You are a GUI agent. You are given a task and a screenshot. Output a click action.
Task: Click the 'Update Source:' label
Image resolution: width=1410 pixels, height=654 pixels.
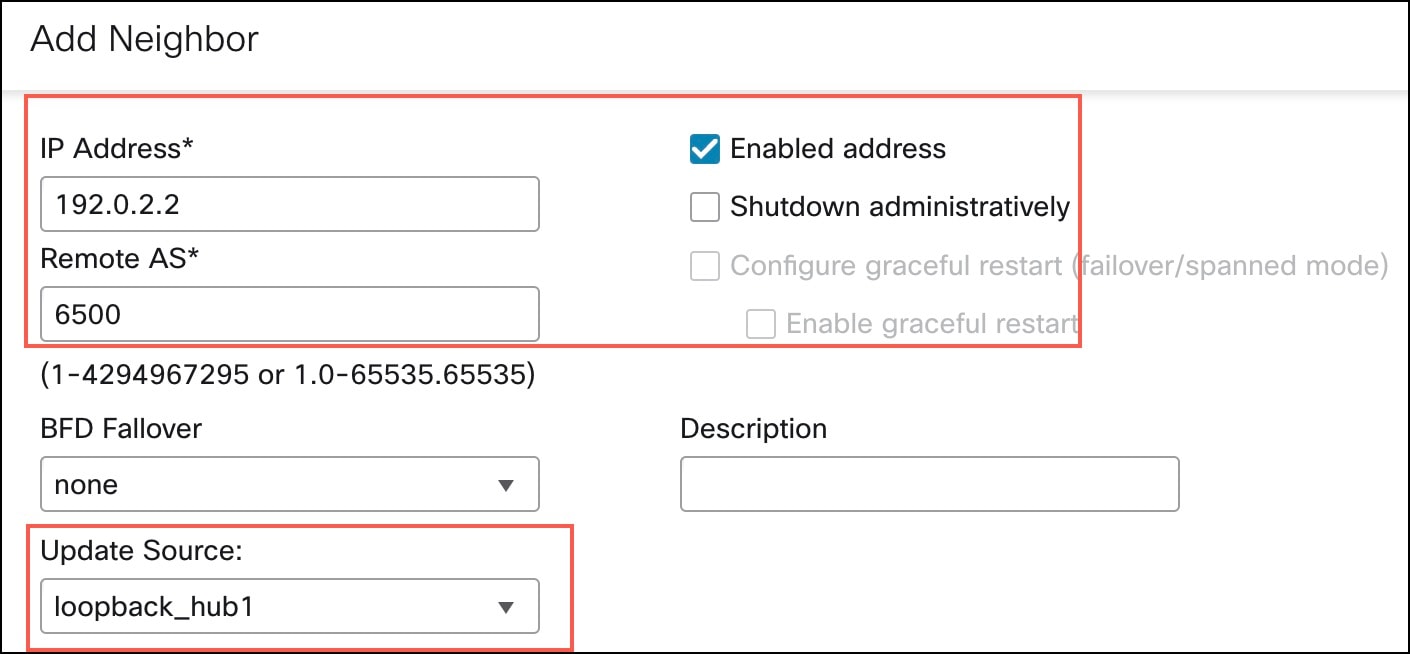pos(141,550)
